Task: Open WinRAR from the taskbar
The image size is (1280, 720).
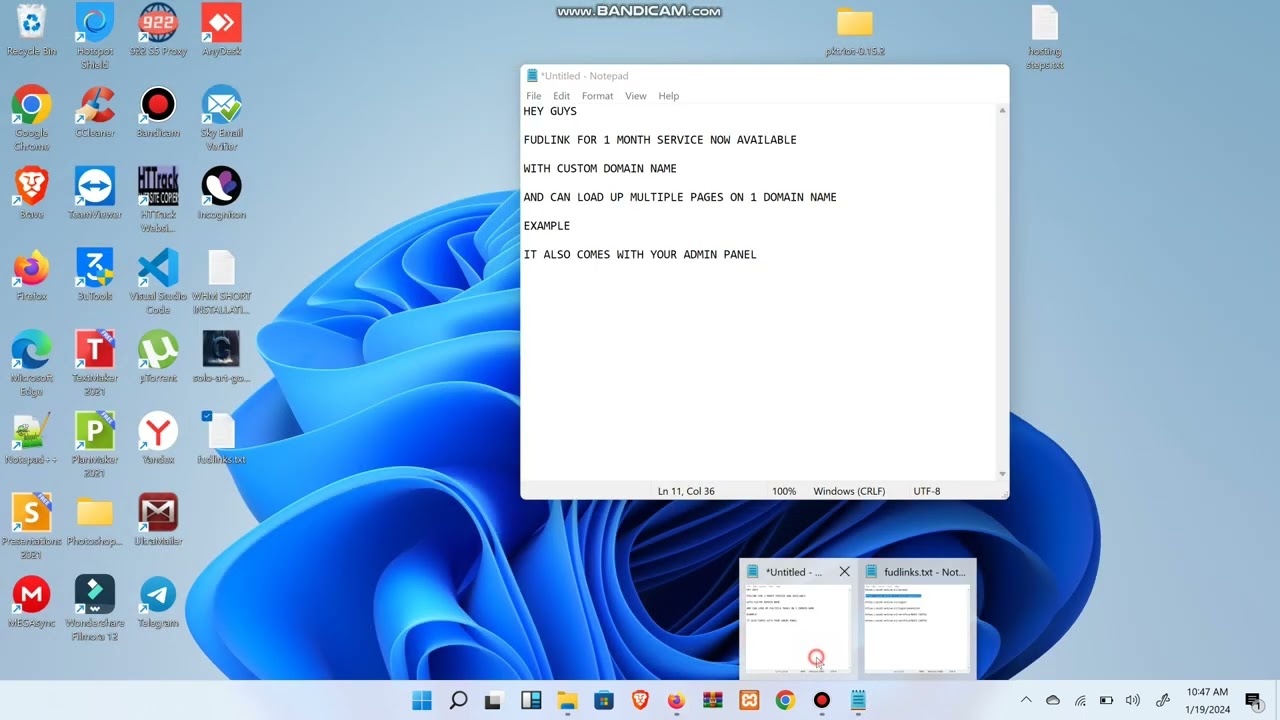Action: (x=712, y=701)
